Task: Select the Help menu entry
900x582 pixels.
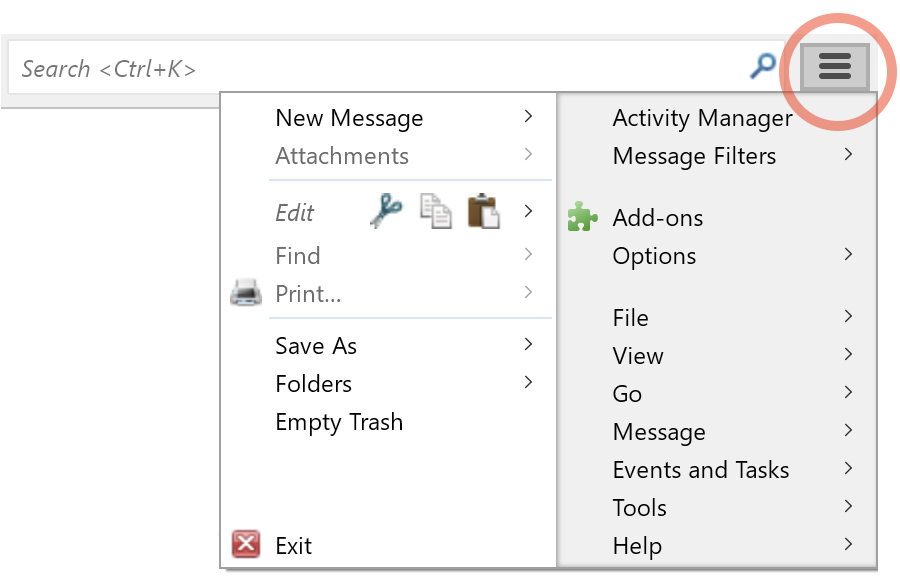Action: (x=637, y=545)
